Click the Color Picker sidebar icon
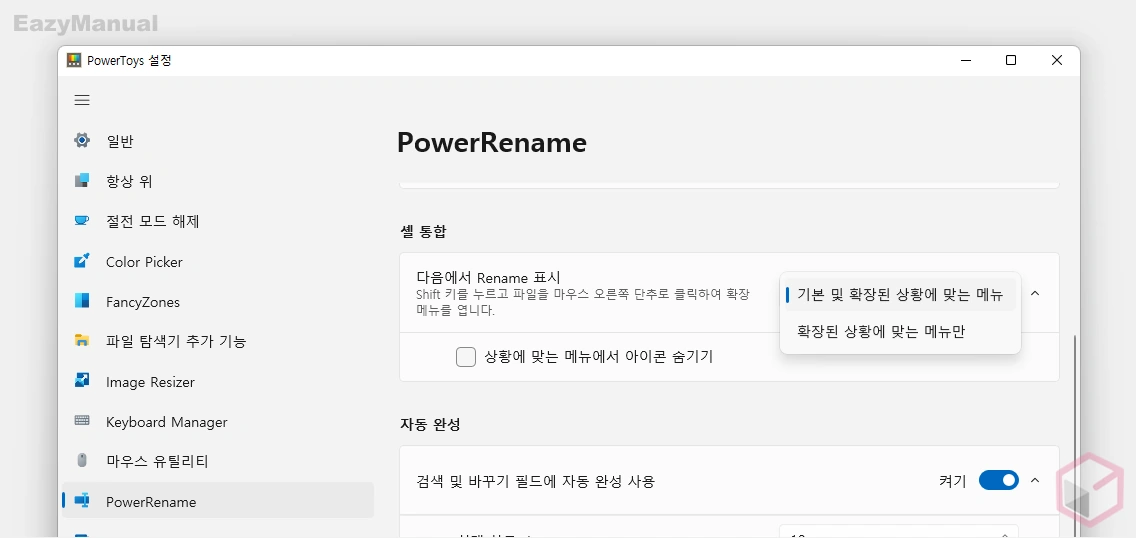The height and width of the screenshot is (538, 1136). 82,261
